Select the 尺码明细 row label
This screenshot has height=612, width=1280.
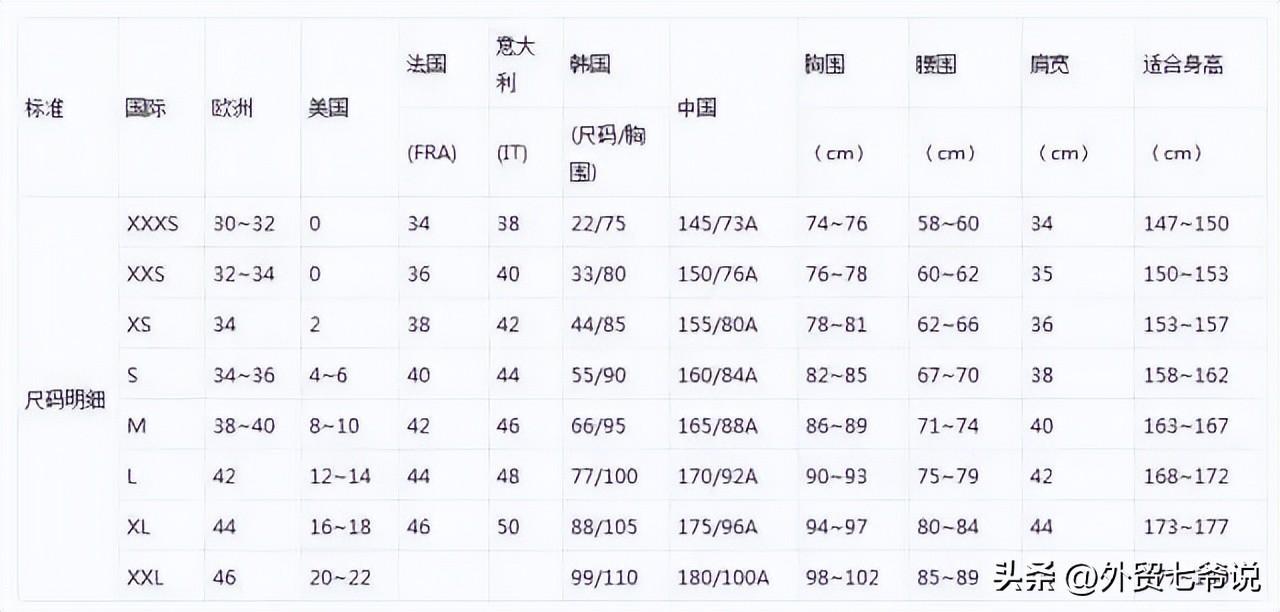[65, 401]
